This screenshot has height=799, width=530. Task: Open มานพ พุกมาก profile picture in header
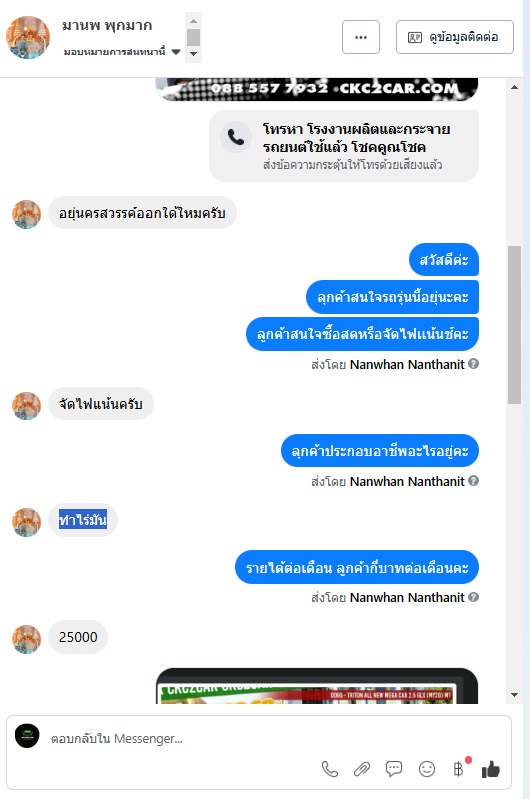tap(28, 37)
